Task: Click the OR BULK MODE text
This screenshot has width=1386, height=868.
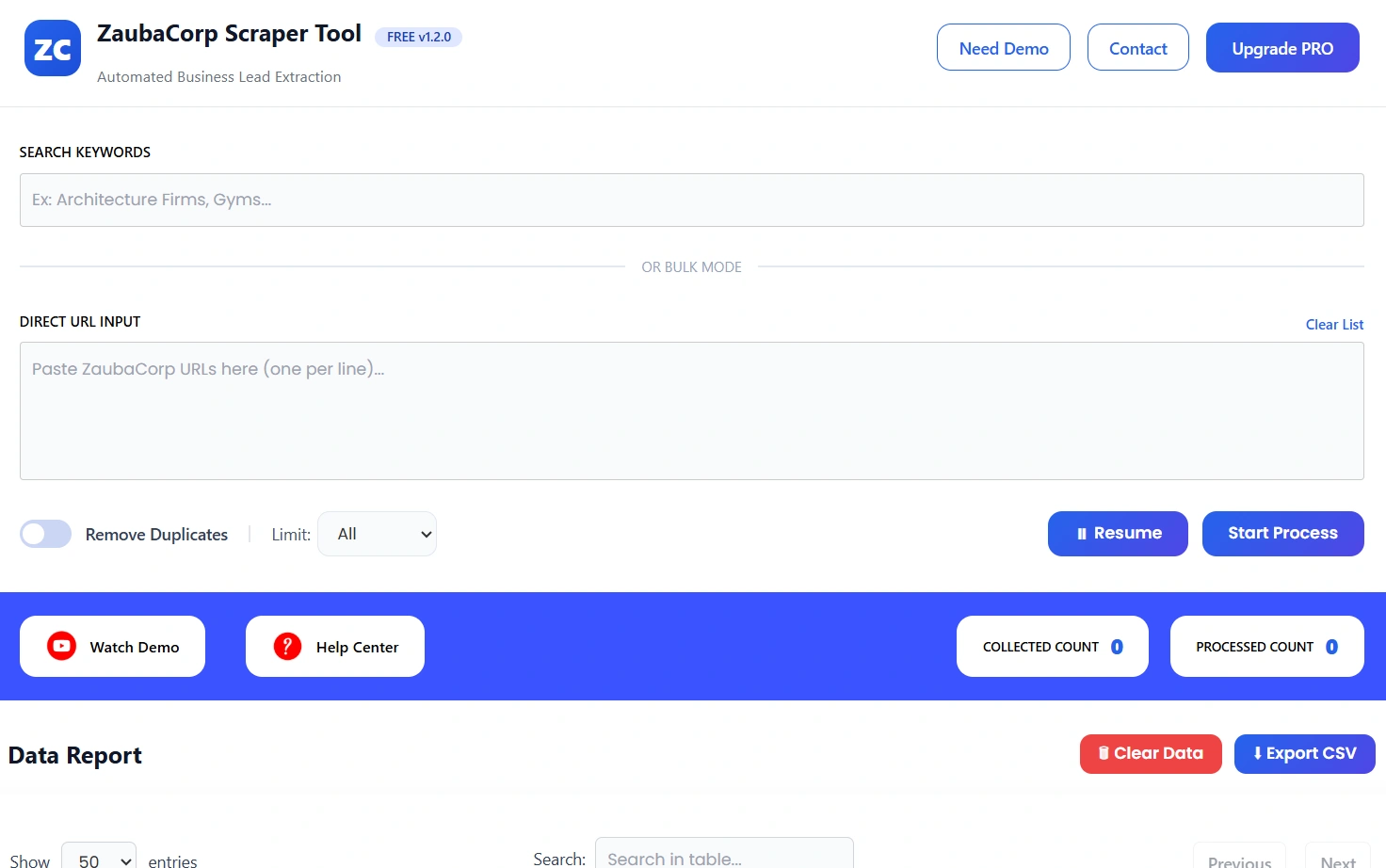Action: point(692,267)
